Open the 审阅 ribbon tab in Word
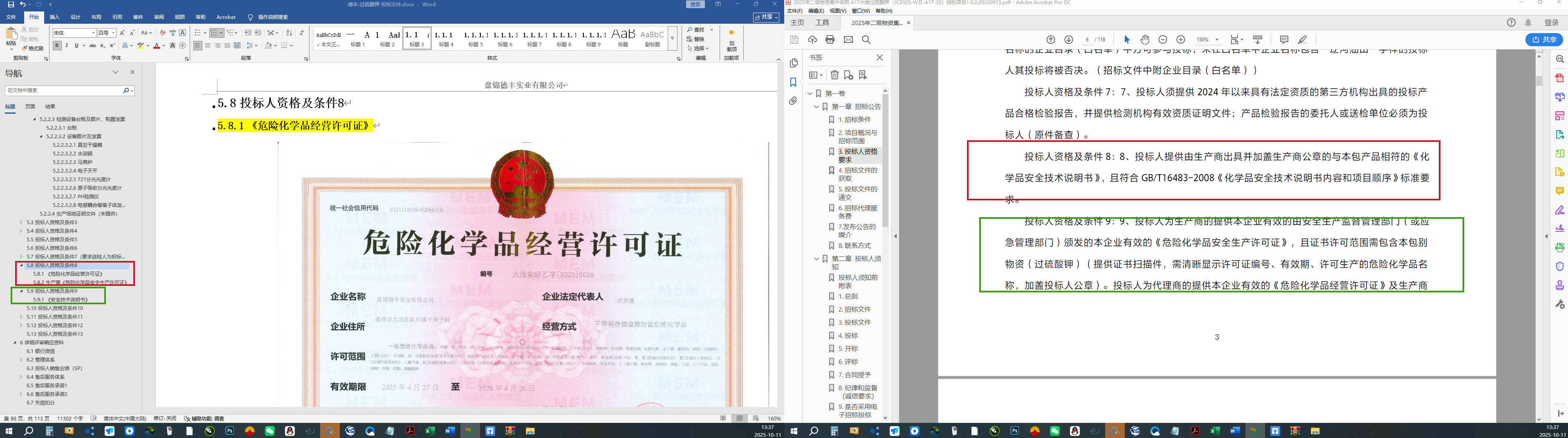This screenshot has height=438, width=1568. pyautogui.click(x=159, y=17)
